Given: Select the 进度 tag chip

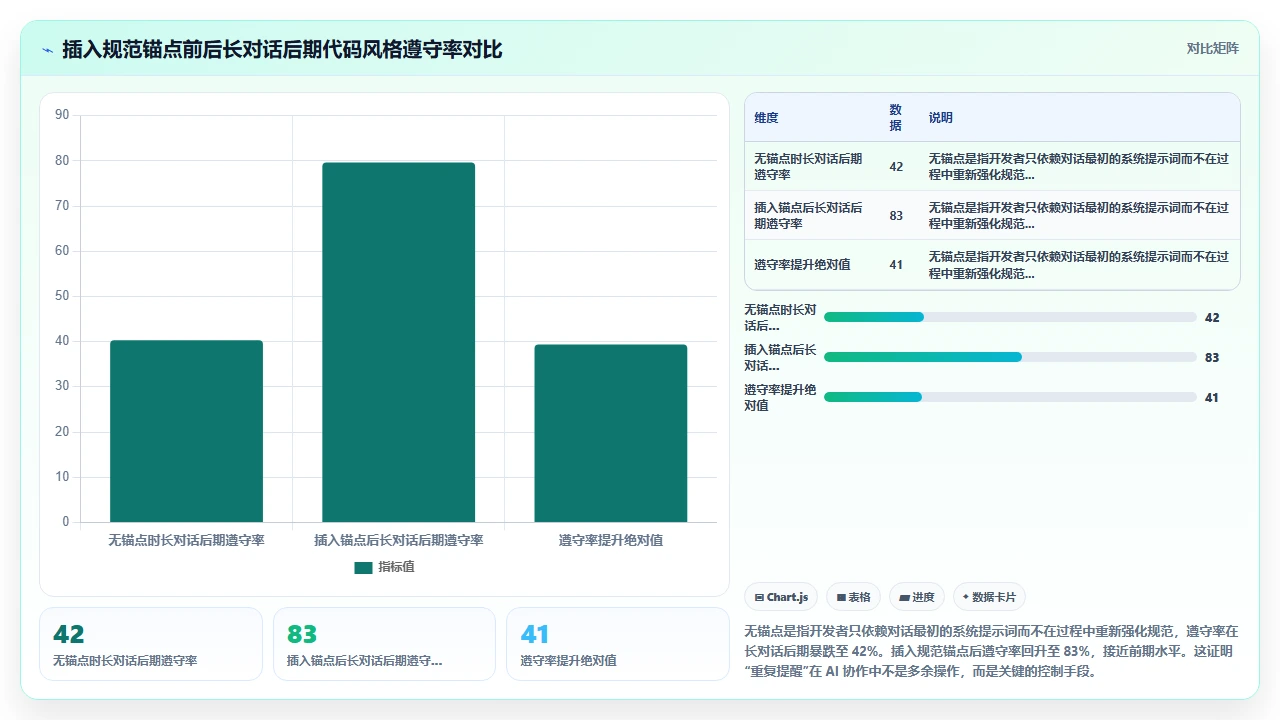Looking at the screenshot, I should (917, 597).
